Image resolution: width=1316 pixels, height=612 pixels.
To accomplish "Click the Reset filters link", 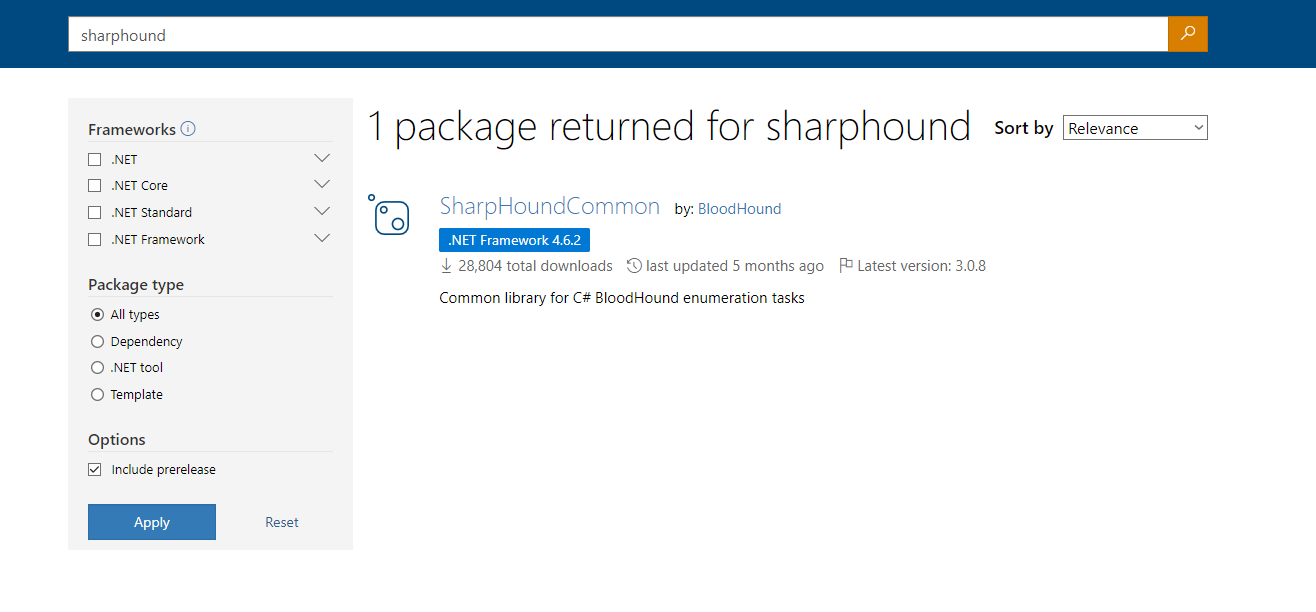I will coord(282,522).
